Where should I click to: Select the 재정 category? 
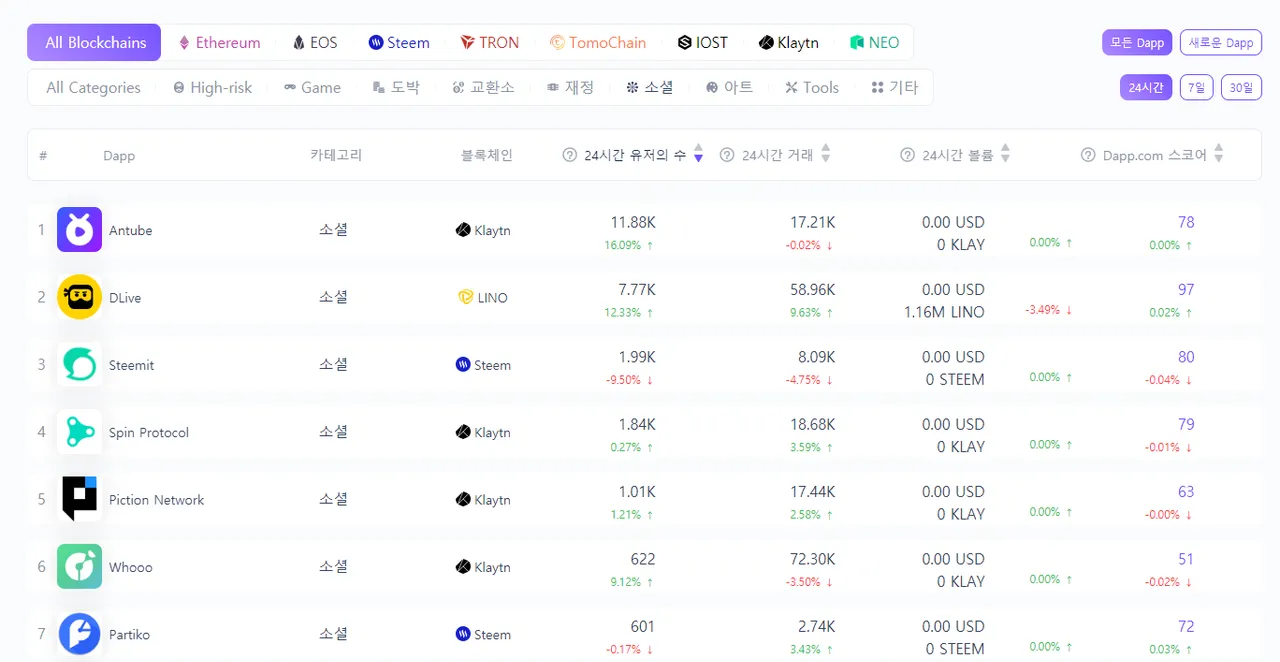tap(570, 87)
